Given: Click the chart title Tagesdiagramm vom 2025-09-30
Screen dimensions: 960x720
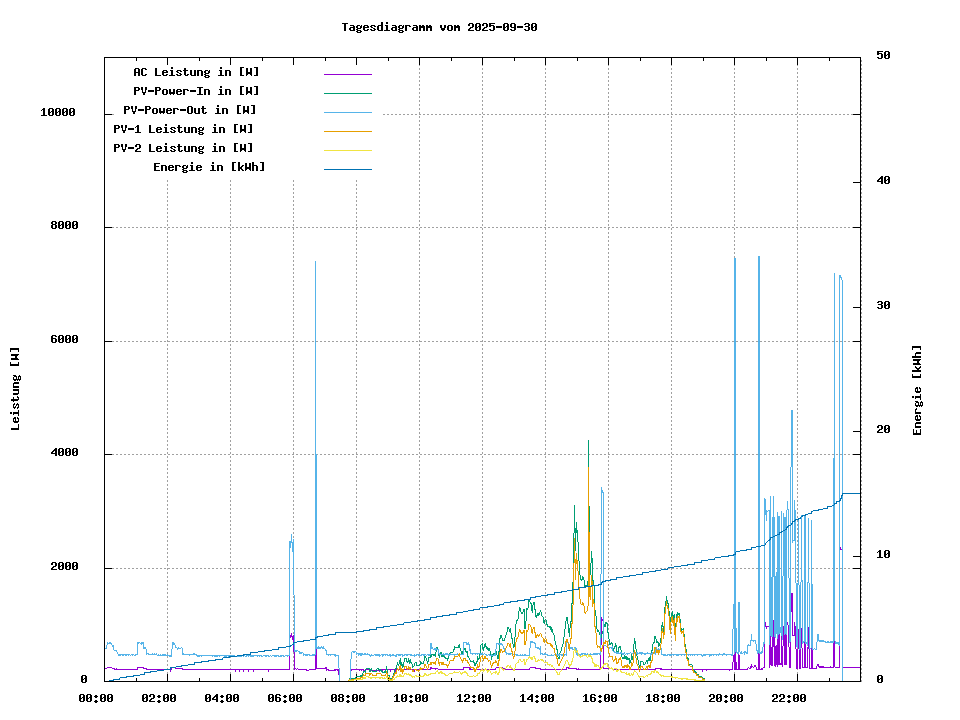Looking at the screenshot, I should coord(439,27).
